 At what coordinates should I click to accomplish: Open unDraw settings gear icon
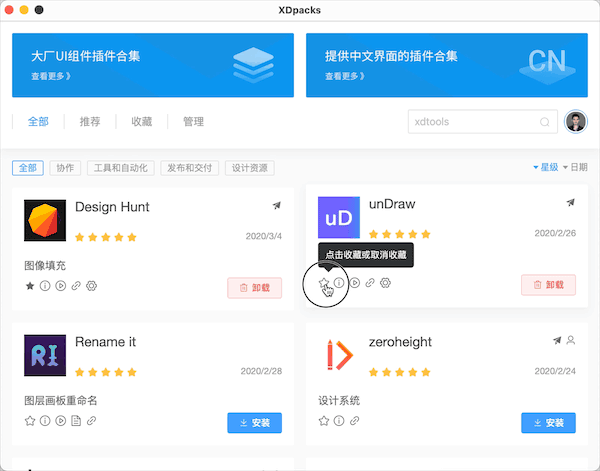point(385,283)
